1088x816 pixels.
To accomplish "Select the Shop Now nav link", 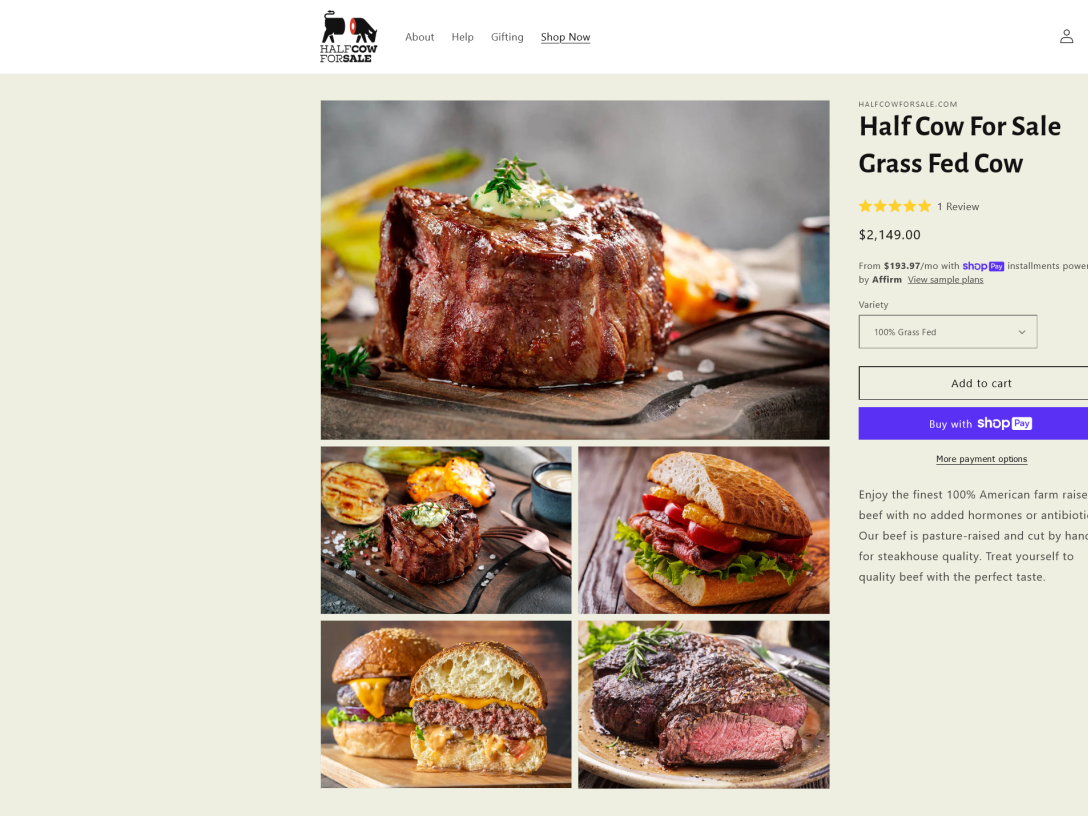I will point(566,37).
